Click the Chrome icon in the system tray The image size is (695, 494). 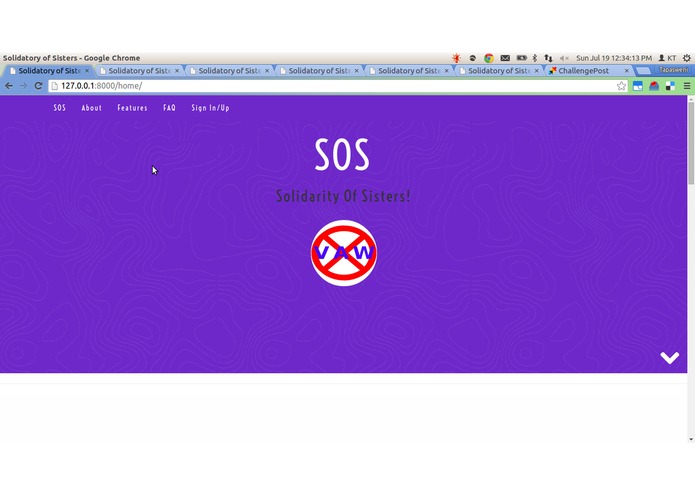[489, 58]
